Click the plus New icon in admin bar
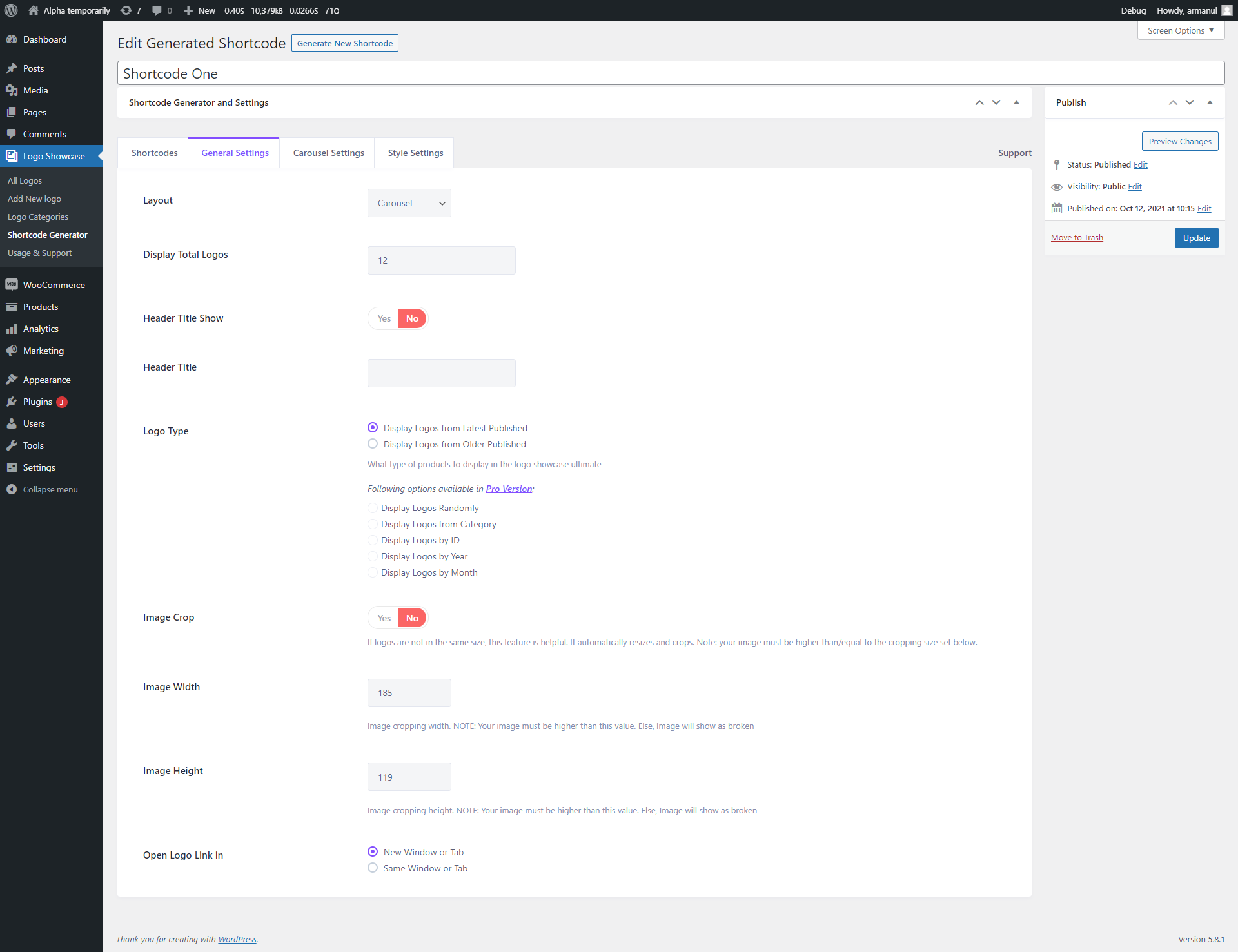The height and width of the screenshot is (952, 1238). point(188,10)
